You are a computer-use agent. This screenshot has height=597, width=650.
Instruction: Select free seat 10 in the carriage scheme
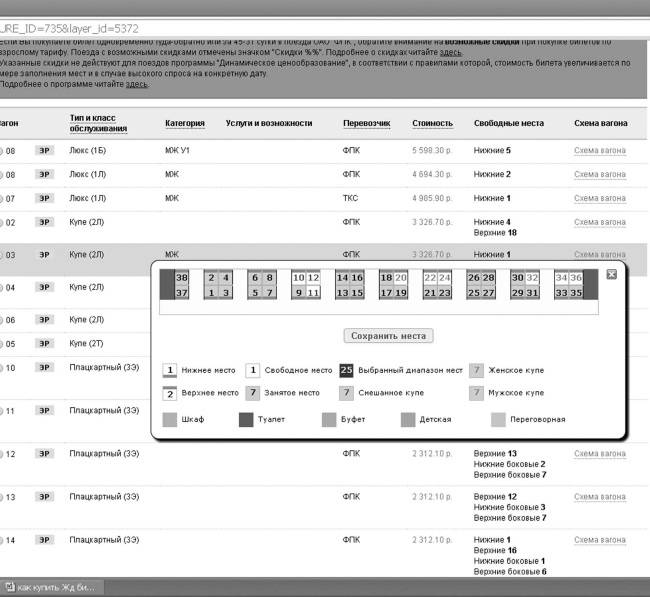tap(298, 278)
